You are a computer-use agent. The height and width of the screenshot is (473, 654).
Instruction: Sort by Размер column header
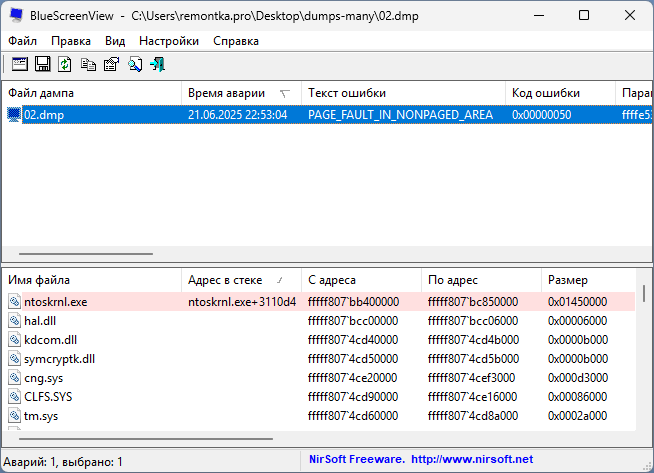coord(589,280)
